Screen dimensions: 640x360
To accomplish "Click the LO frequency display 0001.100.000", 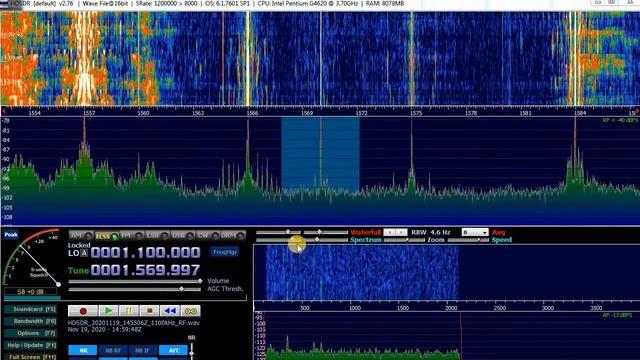I will click(x=146, y=253).
